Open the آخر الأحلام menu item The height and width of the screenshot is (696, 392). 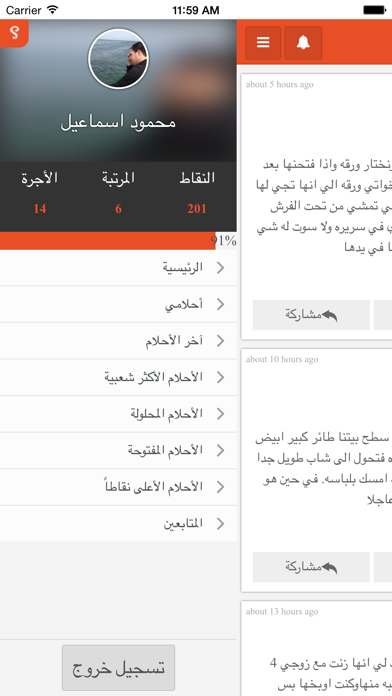(x=118, y=341)
